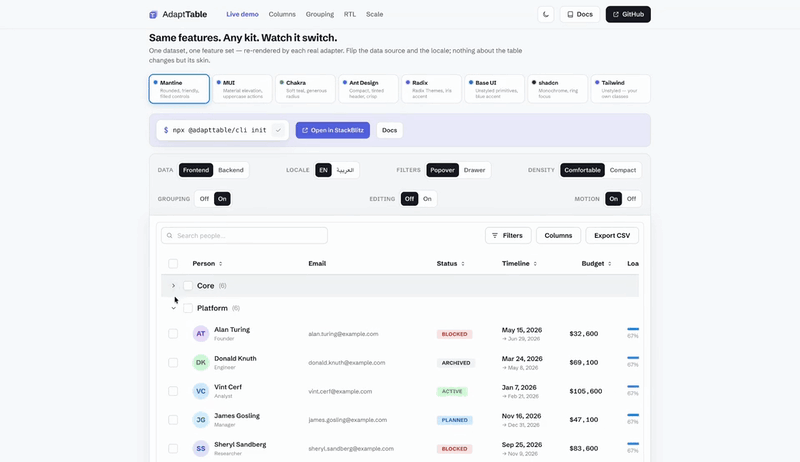
Task: Turn editing On
Action: pos(427,199)
